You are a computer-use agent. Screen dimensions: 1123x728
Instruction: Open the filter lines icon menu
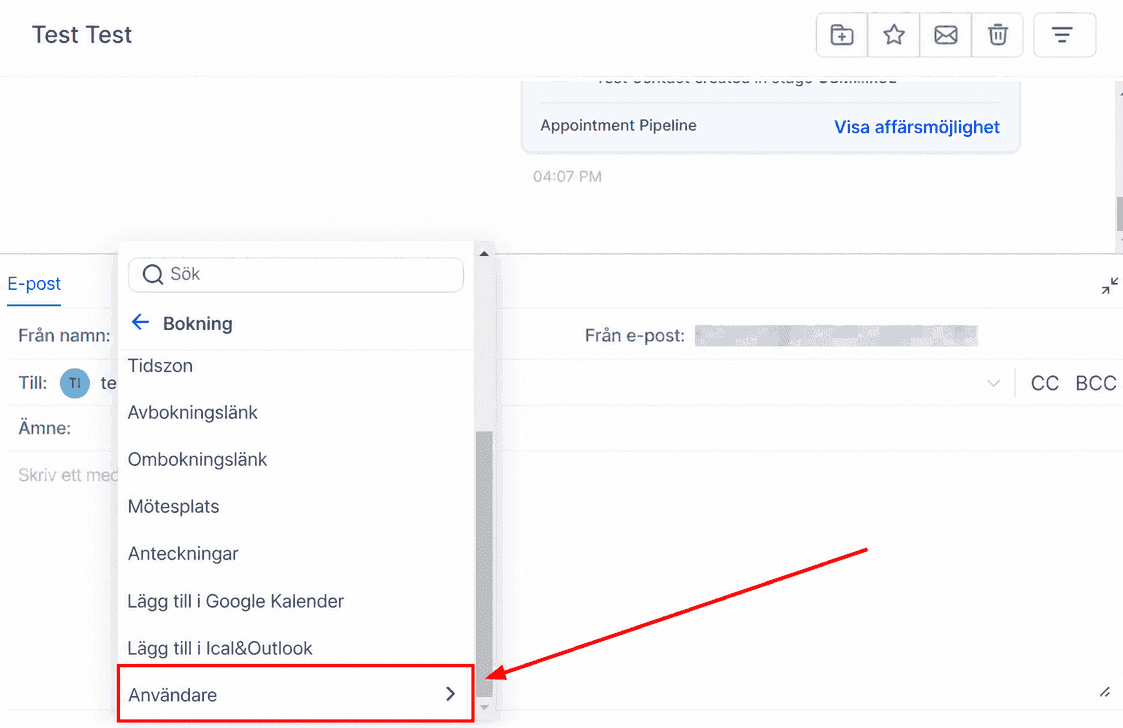(1064, 34)
